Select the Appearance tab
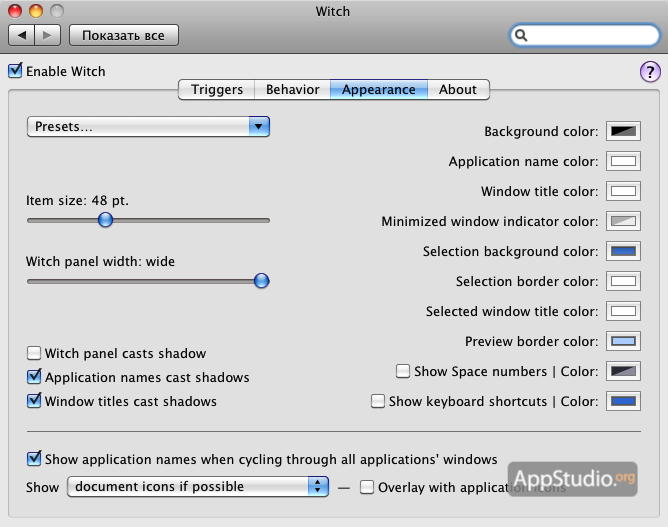The width and height of the screenshot is (668, 527). [379, 89]
